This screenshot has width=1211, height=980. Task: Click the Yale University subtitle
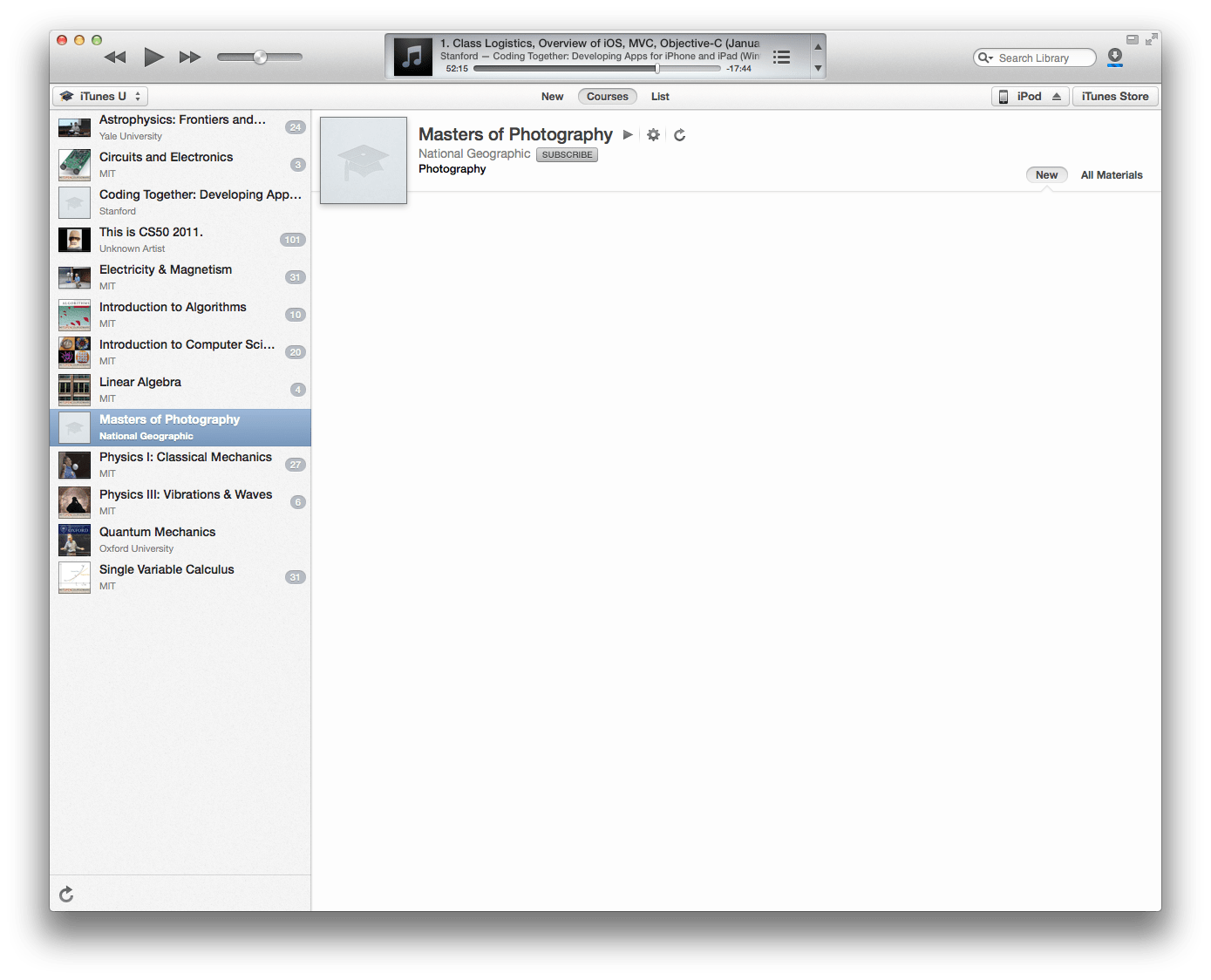(x=131, y=137)
